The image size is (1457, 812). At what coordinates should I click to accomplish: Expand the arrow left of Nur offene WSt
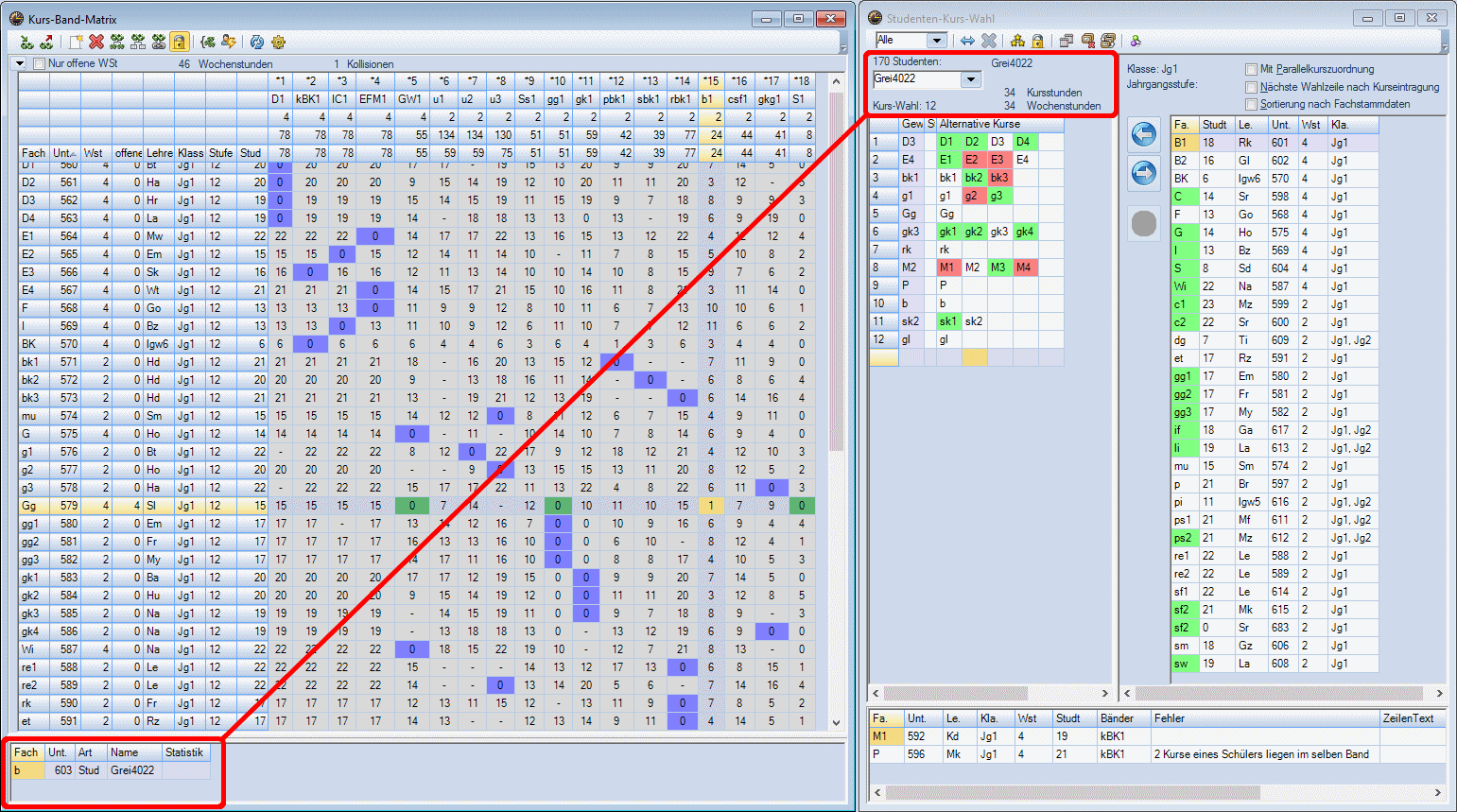coord(20,64)
